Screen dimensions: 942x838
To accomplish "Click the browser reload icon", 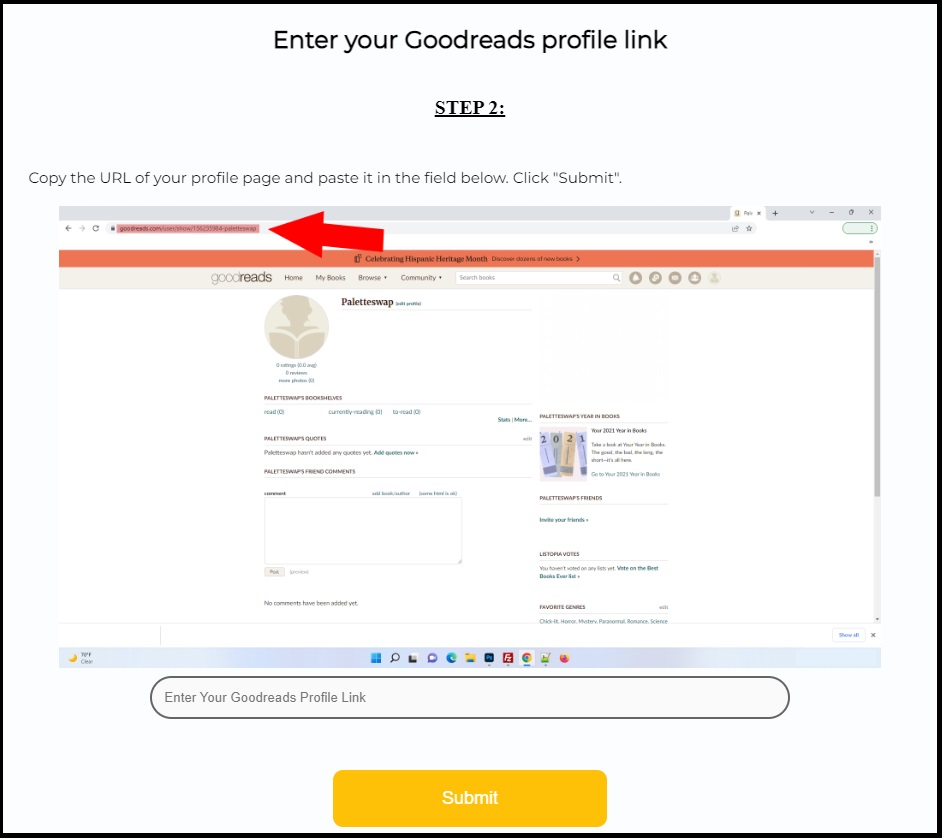I will (96, 228).
